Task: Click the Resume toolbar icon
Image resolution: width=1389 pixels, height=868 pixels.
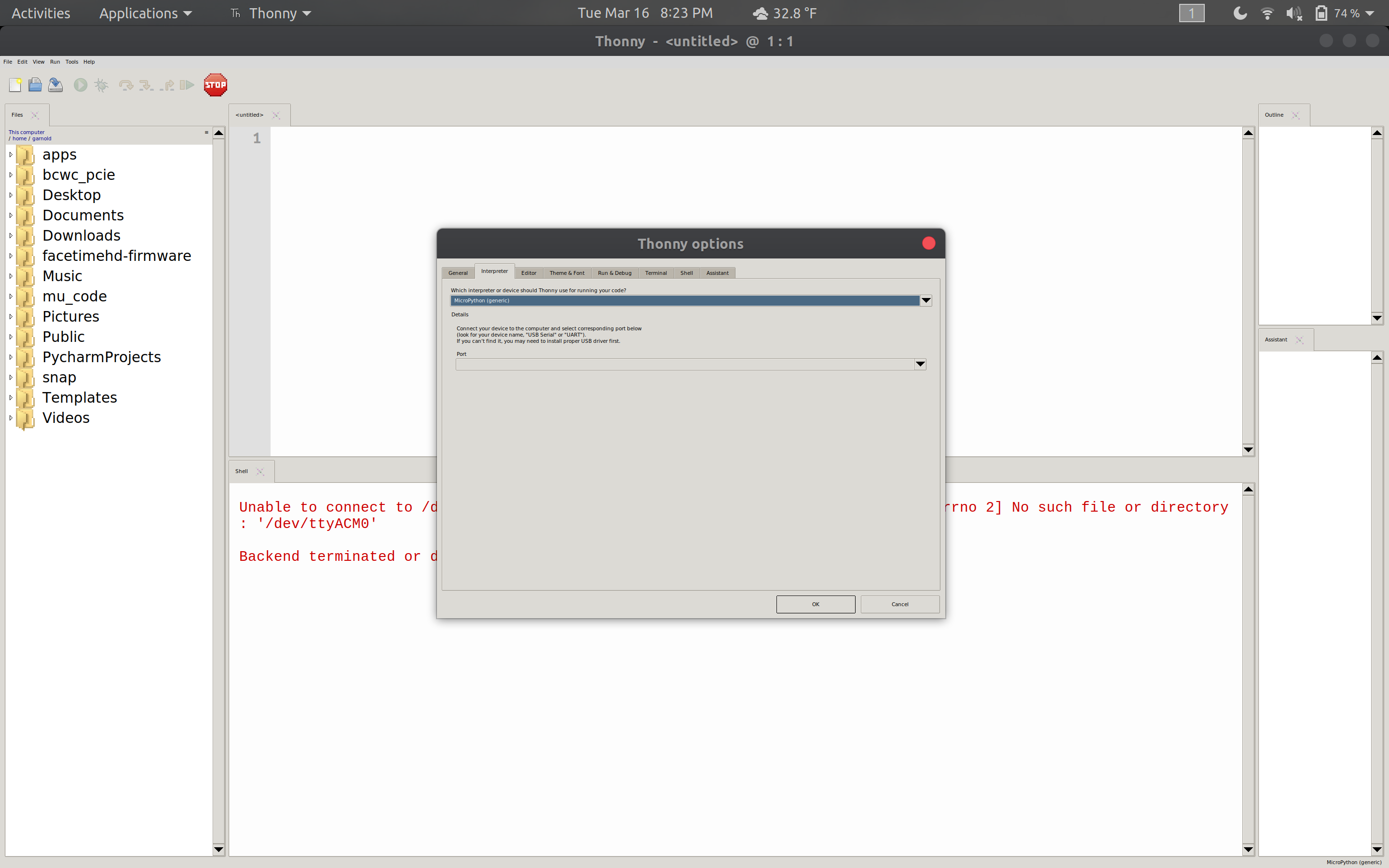Action: pos(187,85)
